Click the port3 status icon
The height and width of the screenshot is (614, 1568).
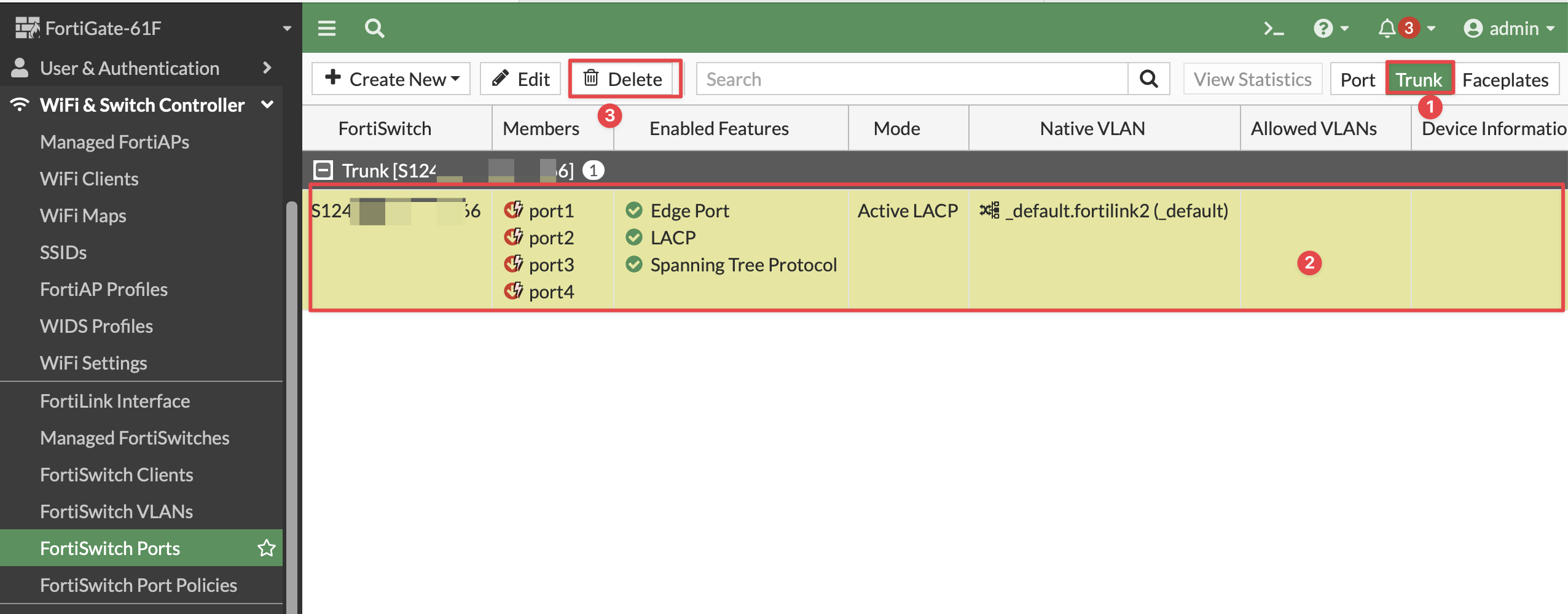click(513, 264)
